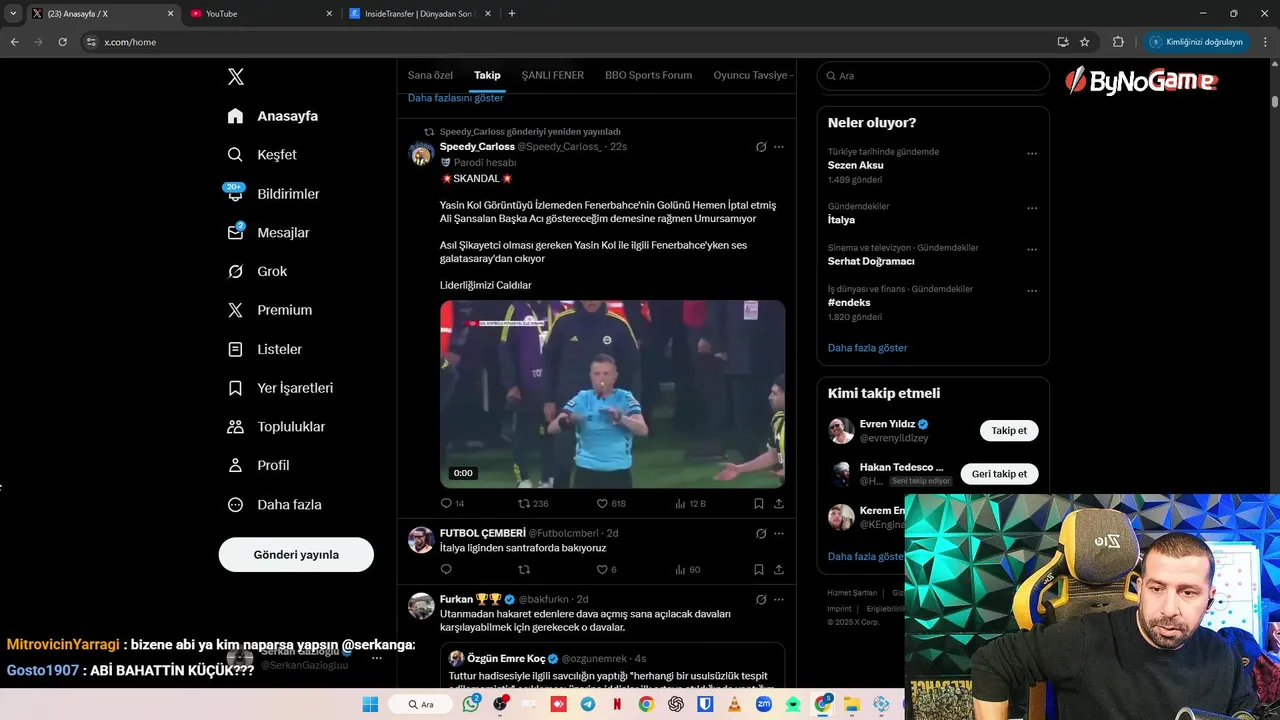
Task: Click the Kimliğinizi doğrulayın button
Action: 1197,42
